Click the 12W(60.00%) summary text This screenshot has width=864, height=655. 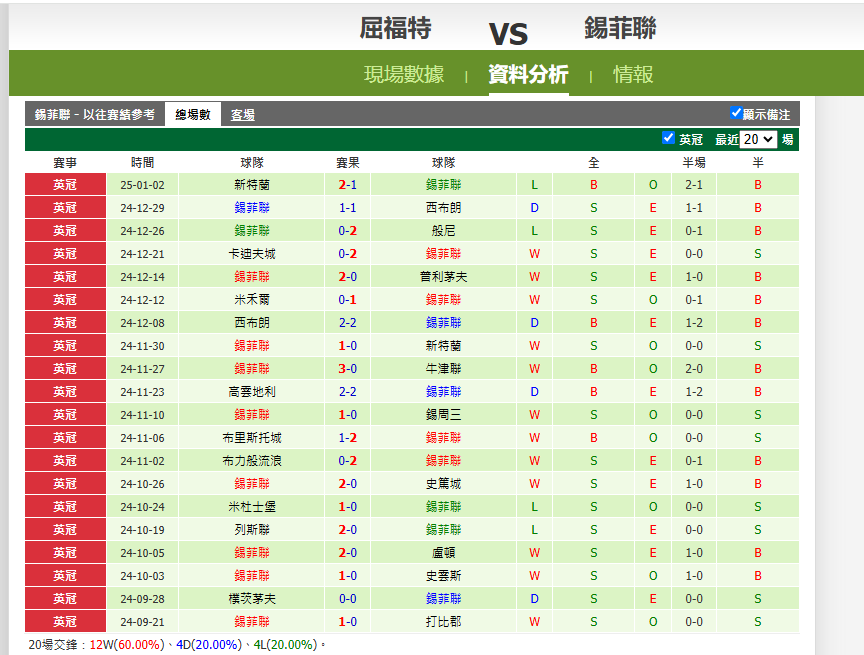(x=127, y=645)
